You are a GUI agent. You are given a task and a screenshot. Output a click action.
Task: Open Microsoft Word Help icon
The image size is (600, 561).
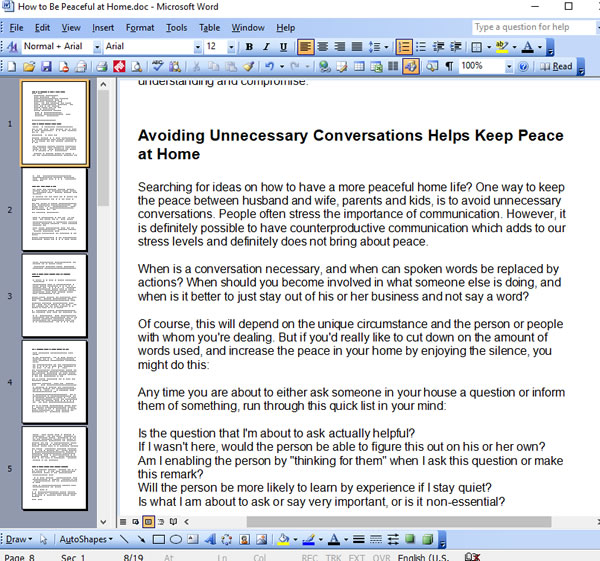(x=523, y=67)
